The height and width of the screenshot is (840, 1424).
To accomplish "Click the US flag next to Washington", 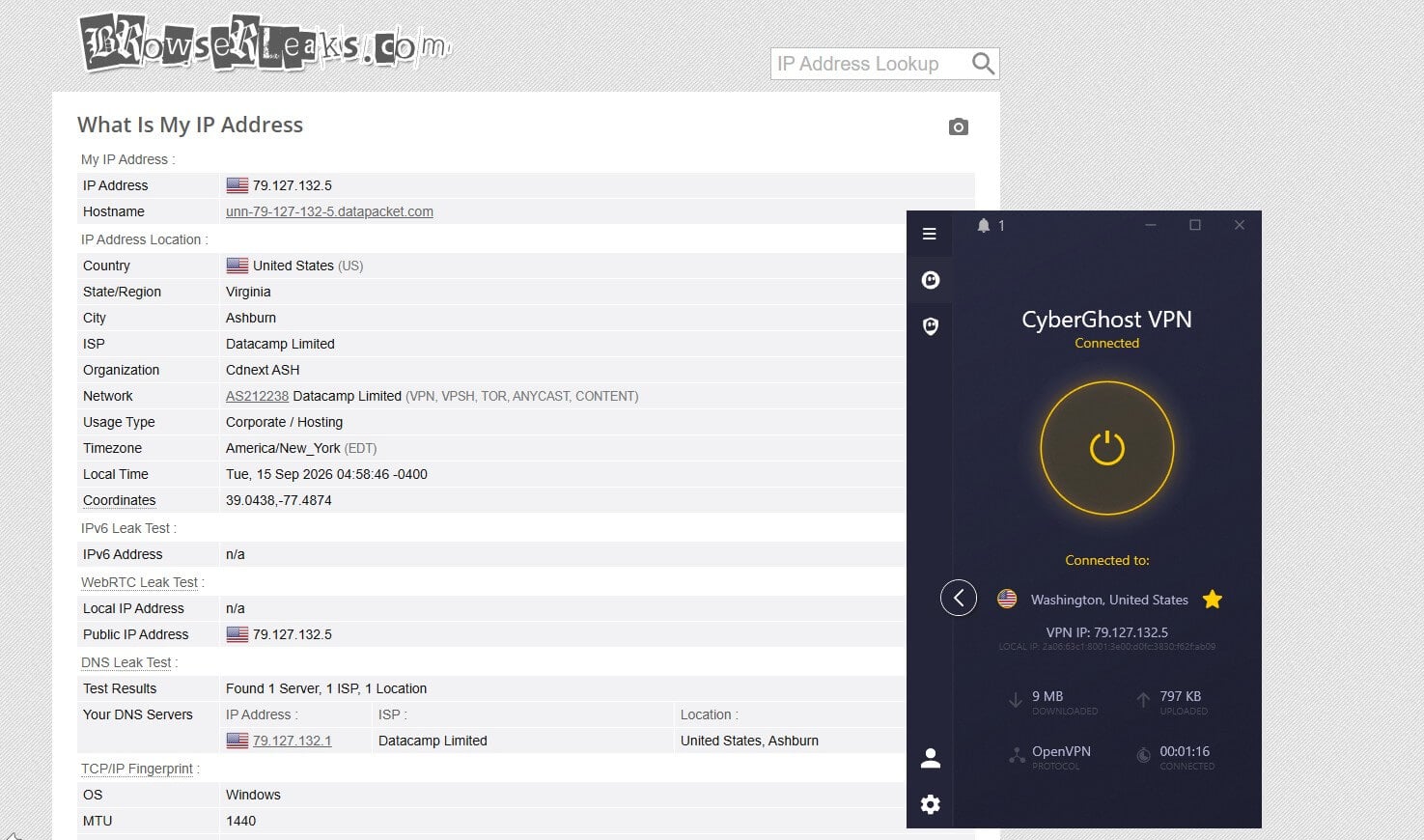I will tap(1007, 599).
